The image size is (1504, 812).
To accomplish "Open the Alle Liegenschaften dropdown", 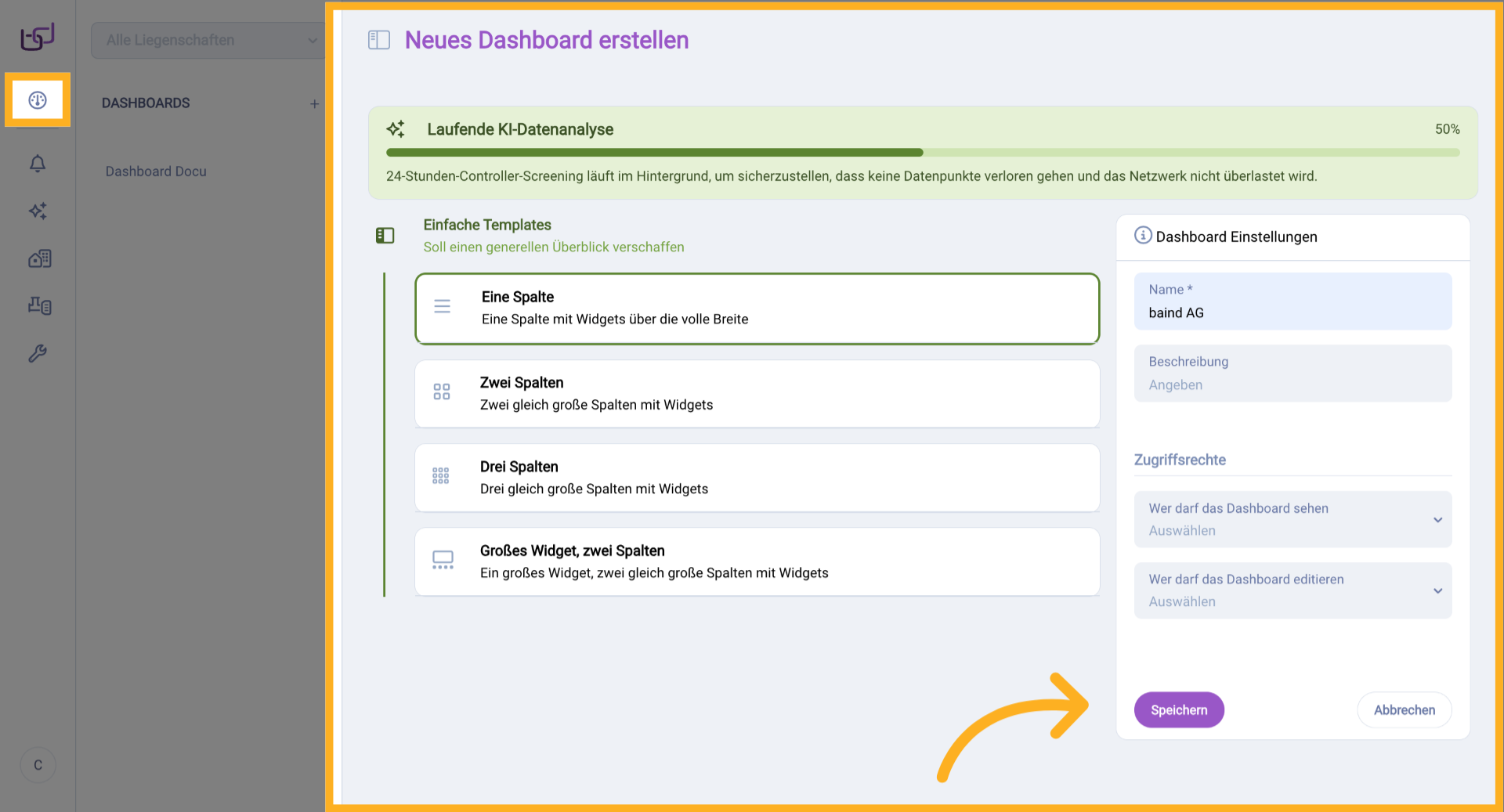I will tap(207, 40).
